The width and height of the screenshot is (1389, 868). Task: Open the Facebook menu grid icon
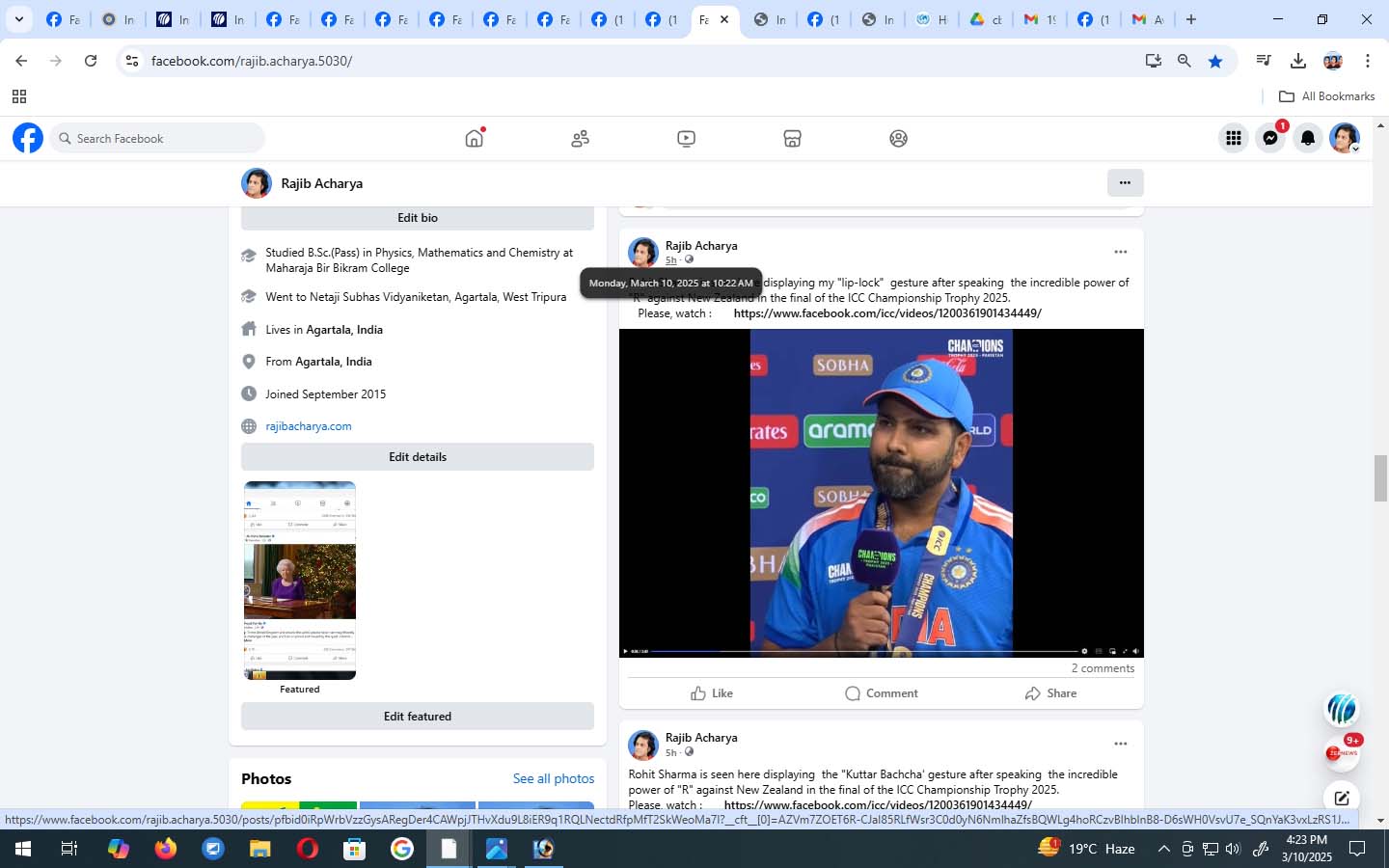click(1233, 138)
